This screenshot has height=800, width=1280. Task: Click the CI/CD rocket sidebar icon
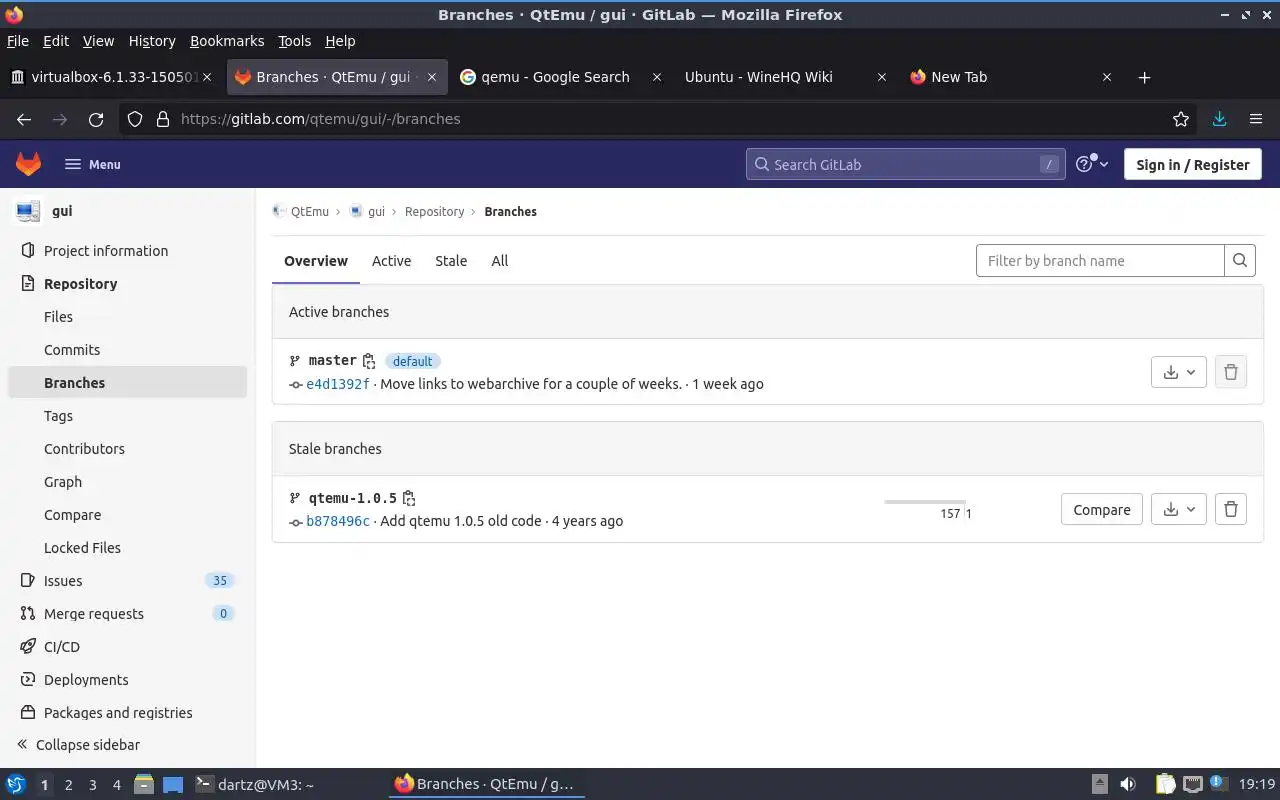click(x=28, y=647)
